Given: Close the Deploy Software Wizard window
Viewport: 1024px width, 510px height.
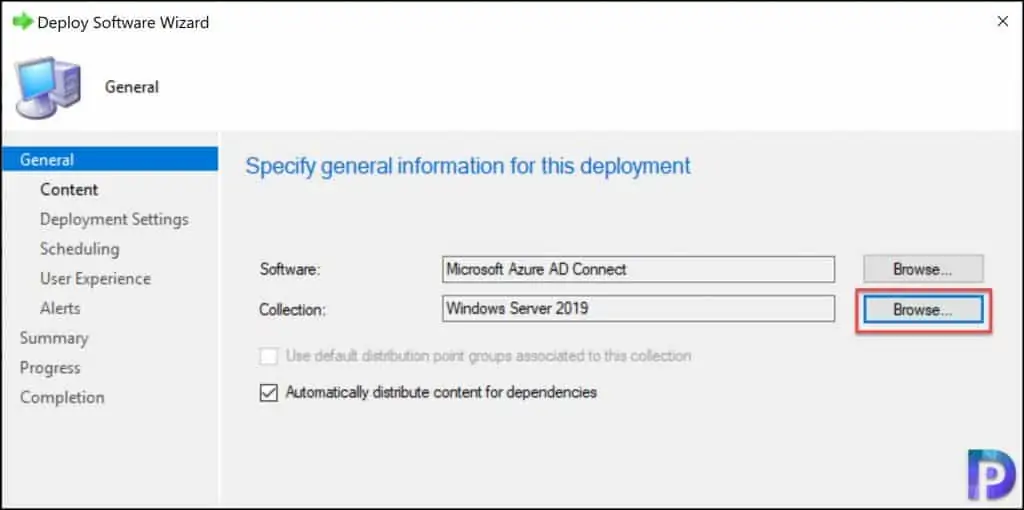Looking at the screenshot, I should coord(1002,22).
